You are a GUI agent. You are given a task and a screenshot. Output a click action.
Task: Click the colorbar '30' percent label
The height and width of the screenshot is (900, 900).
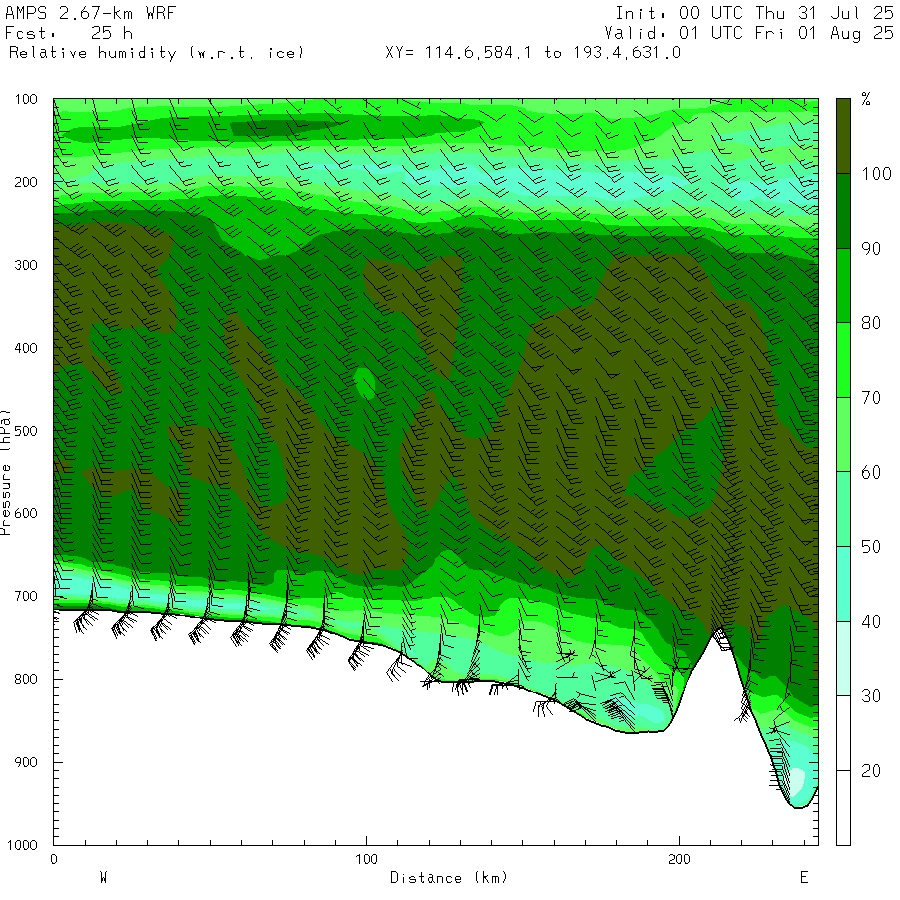tap(871, 696)
